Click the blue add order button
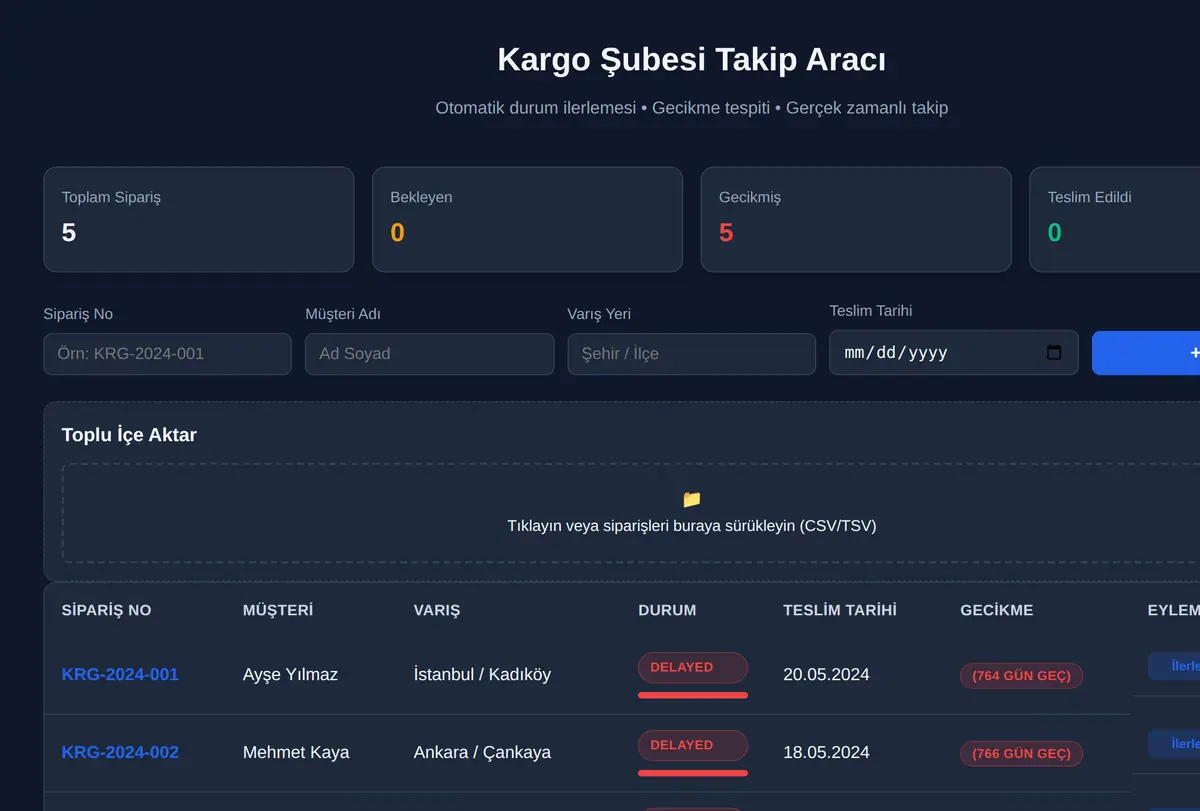The width and height of the screenshot is (1200, 811). [x=1146, y=353]
